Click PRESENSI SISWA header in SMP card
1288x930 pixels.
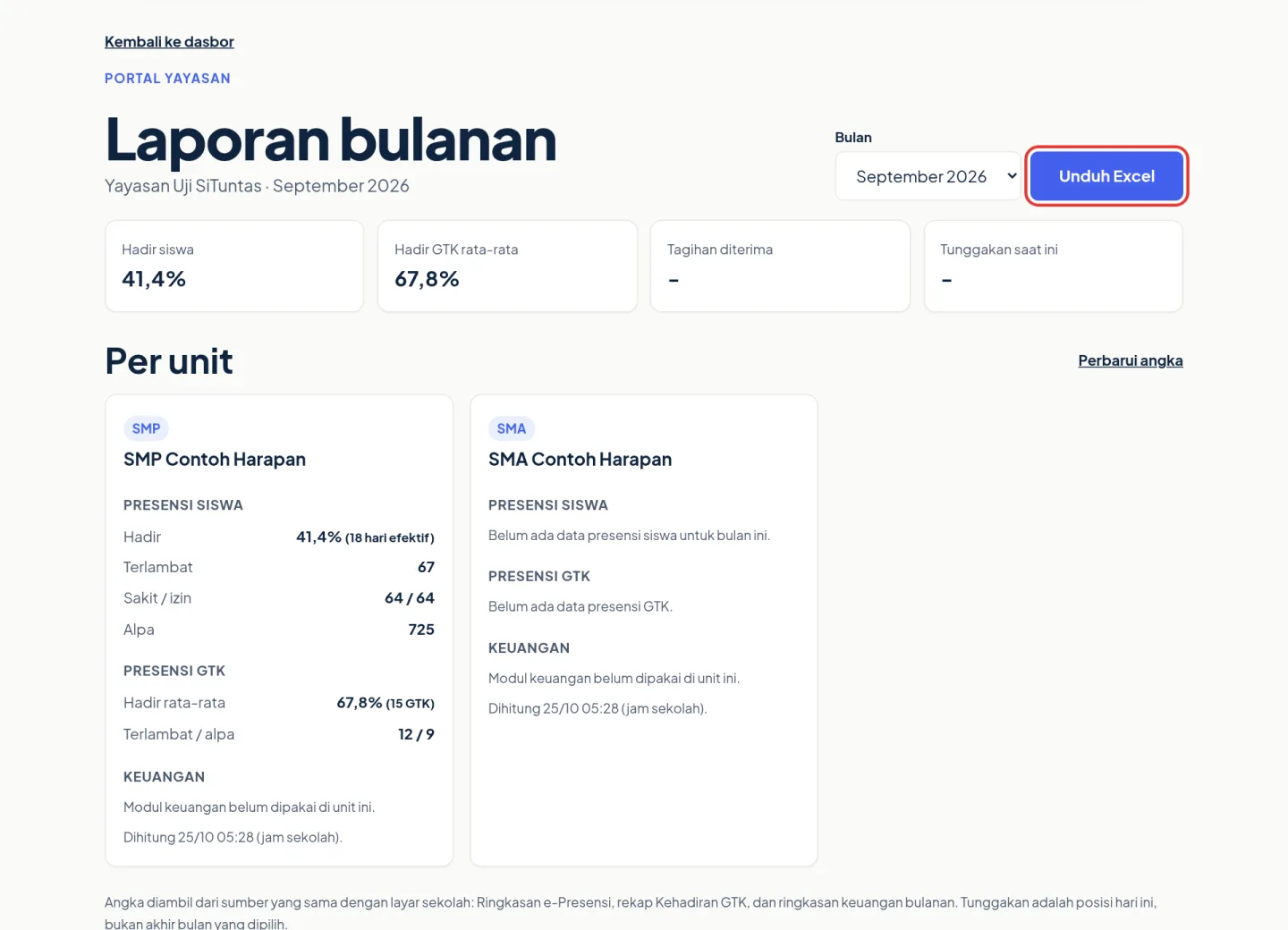pyautogui.click(x=183, y=505)
